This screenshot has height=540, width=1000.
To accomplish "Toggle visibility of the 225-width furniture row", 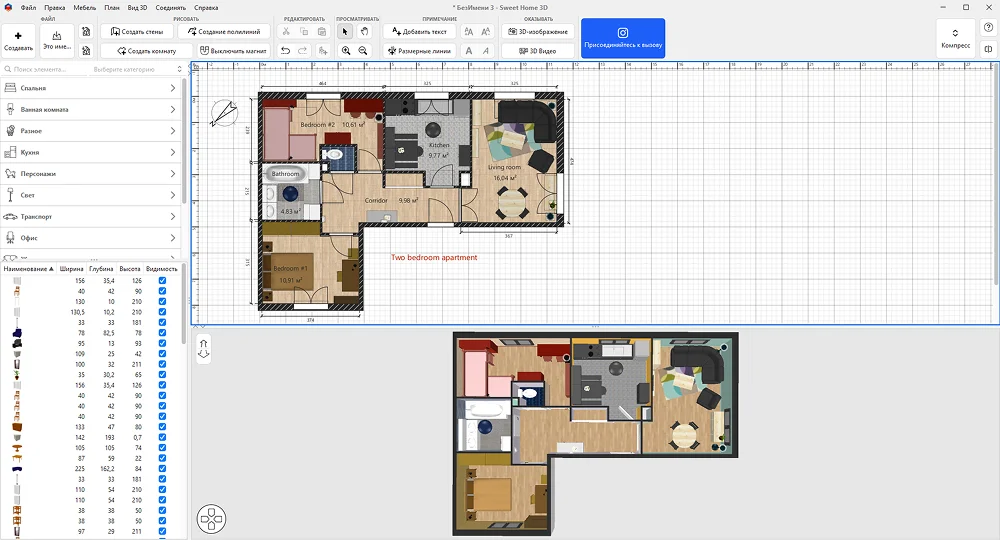I will pyautogui.click(x=162, y=468).
